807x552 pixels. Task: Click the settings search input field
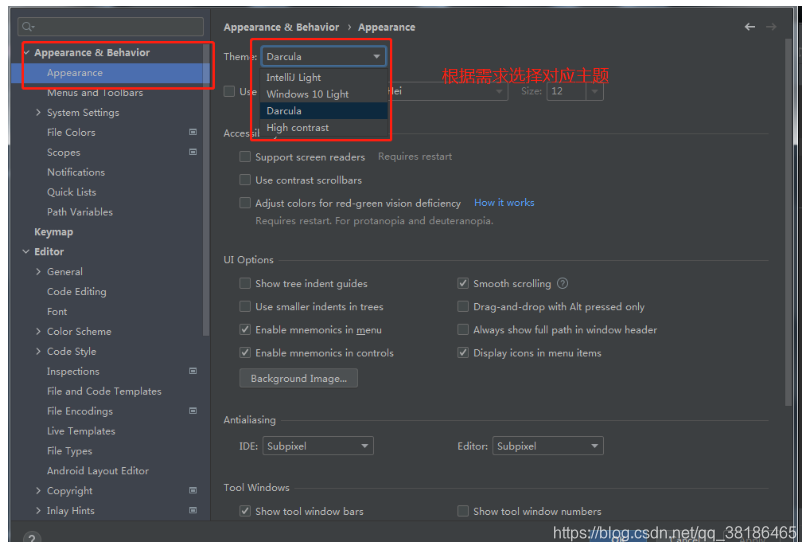[111, 27]
